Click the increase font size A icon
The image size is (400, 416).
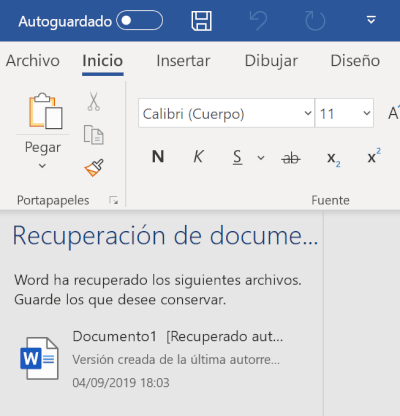(394, 113)
